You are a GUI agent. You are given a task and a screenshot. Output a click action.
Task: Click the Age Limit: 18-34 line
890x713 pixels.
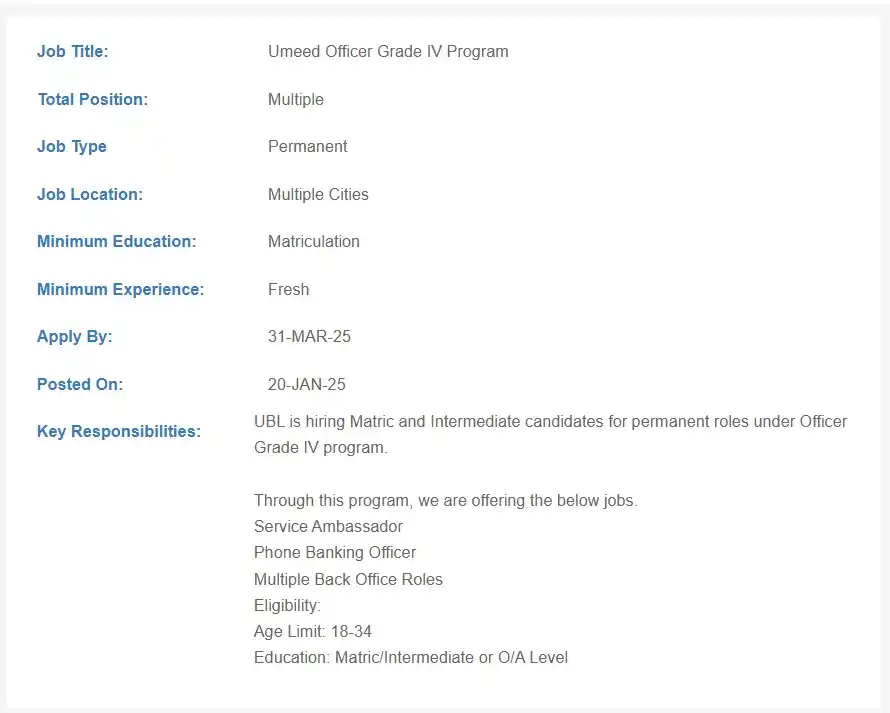(313, 632)
